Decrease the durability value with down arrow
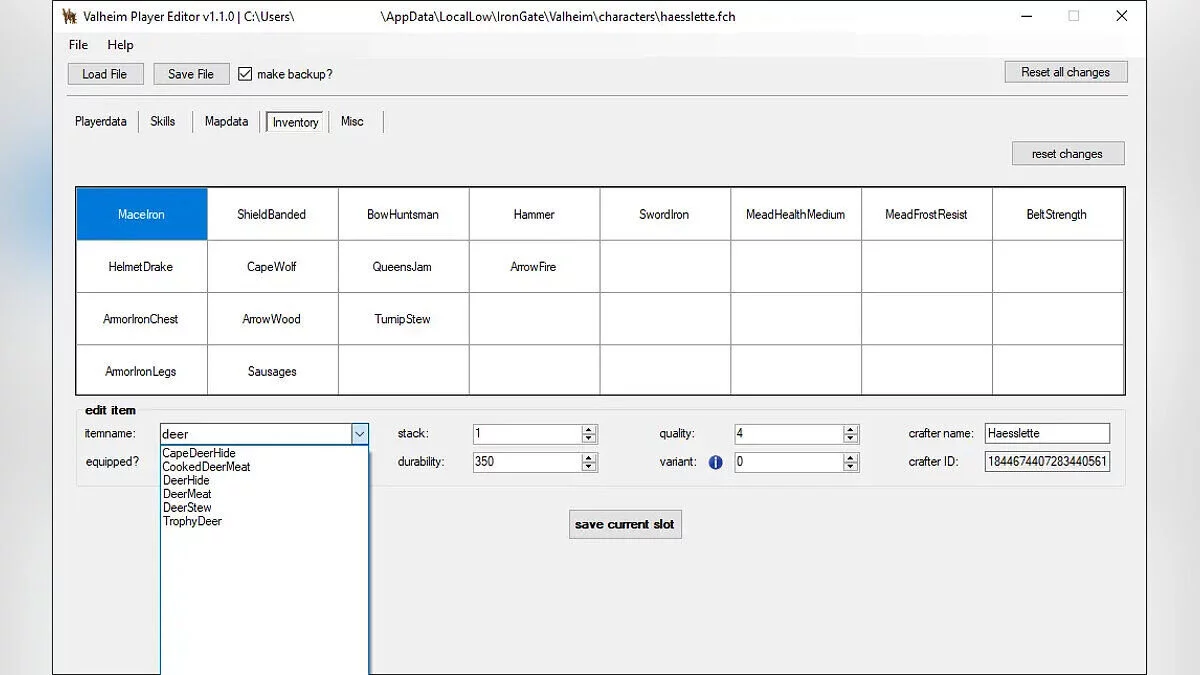The height and width of the screenshot is (675, 1200). click(589, 467)
